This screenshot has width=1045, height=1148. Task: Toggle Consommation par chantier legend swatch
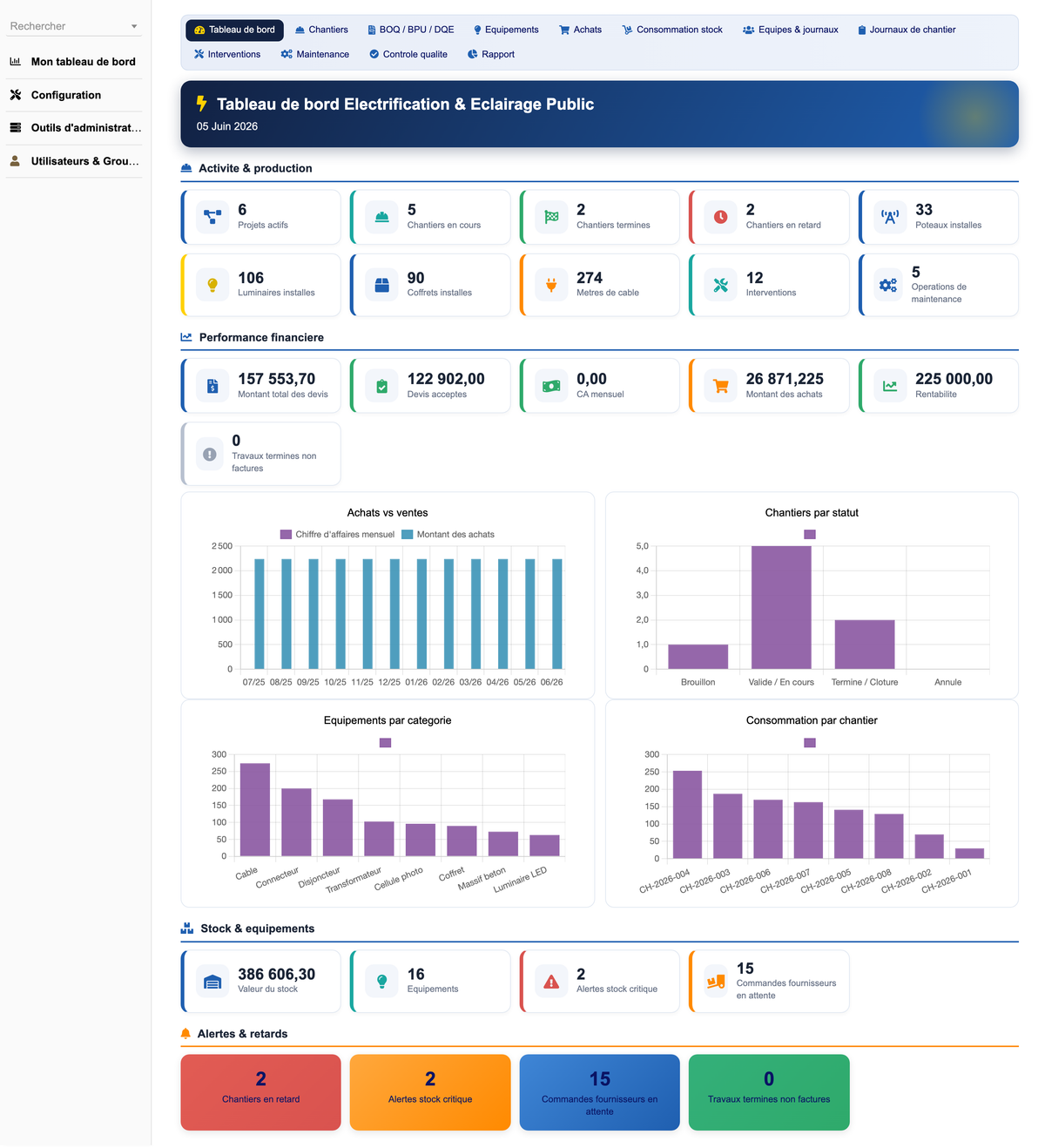(x=810, y=743)
